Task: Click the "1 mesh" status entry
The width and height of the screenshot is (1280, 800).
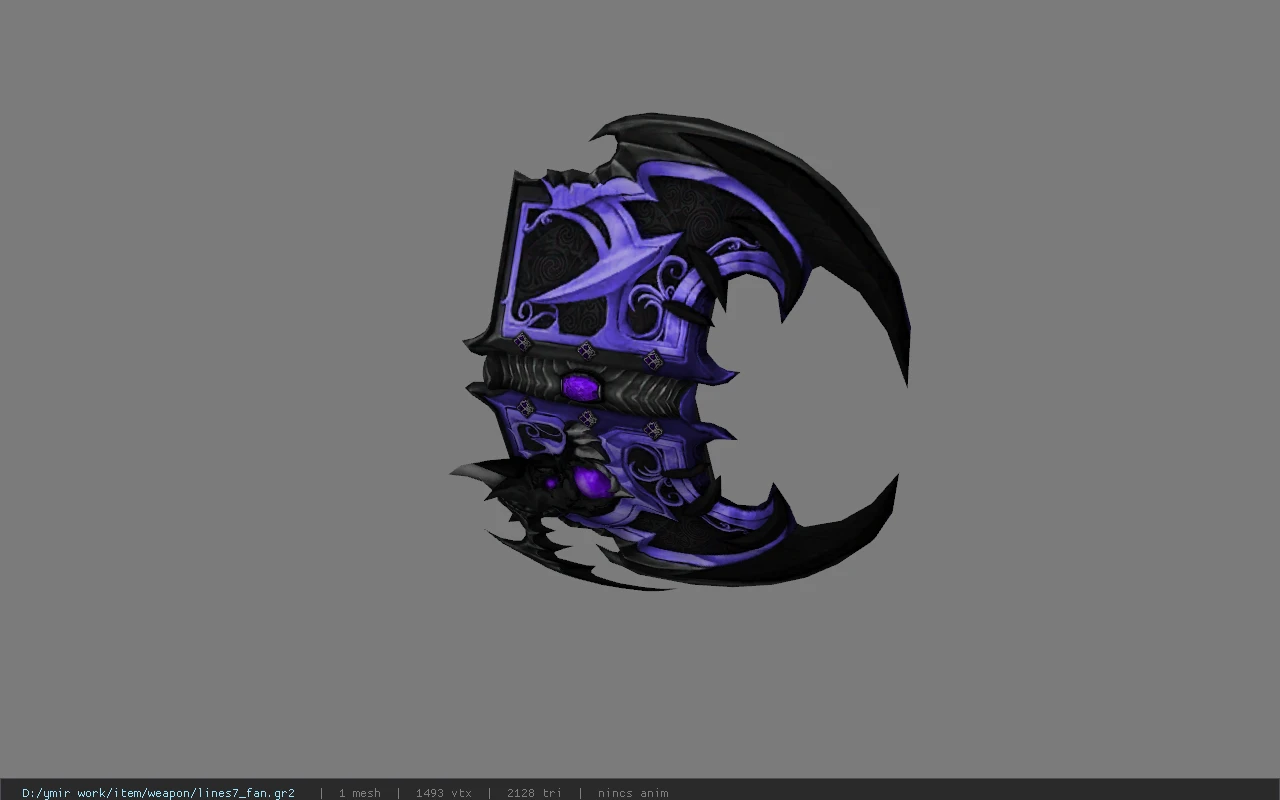Action: click(359, 793)
